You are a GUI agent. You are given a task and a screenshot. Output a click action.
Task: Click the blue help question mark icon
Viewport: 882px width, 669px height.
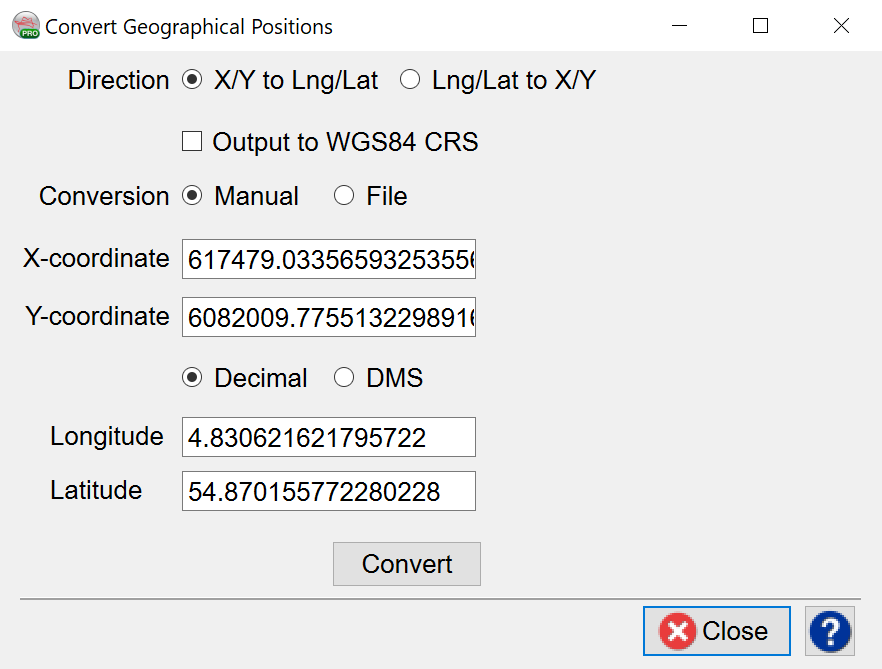pos(829,632)
